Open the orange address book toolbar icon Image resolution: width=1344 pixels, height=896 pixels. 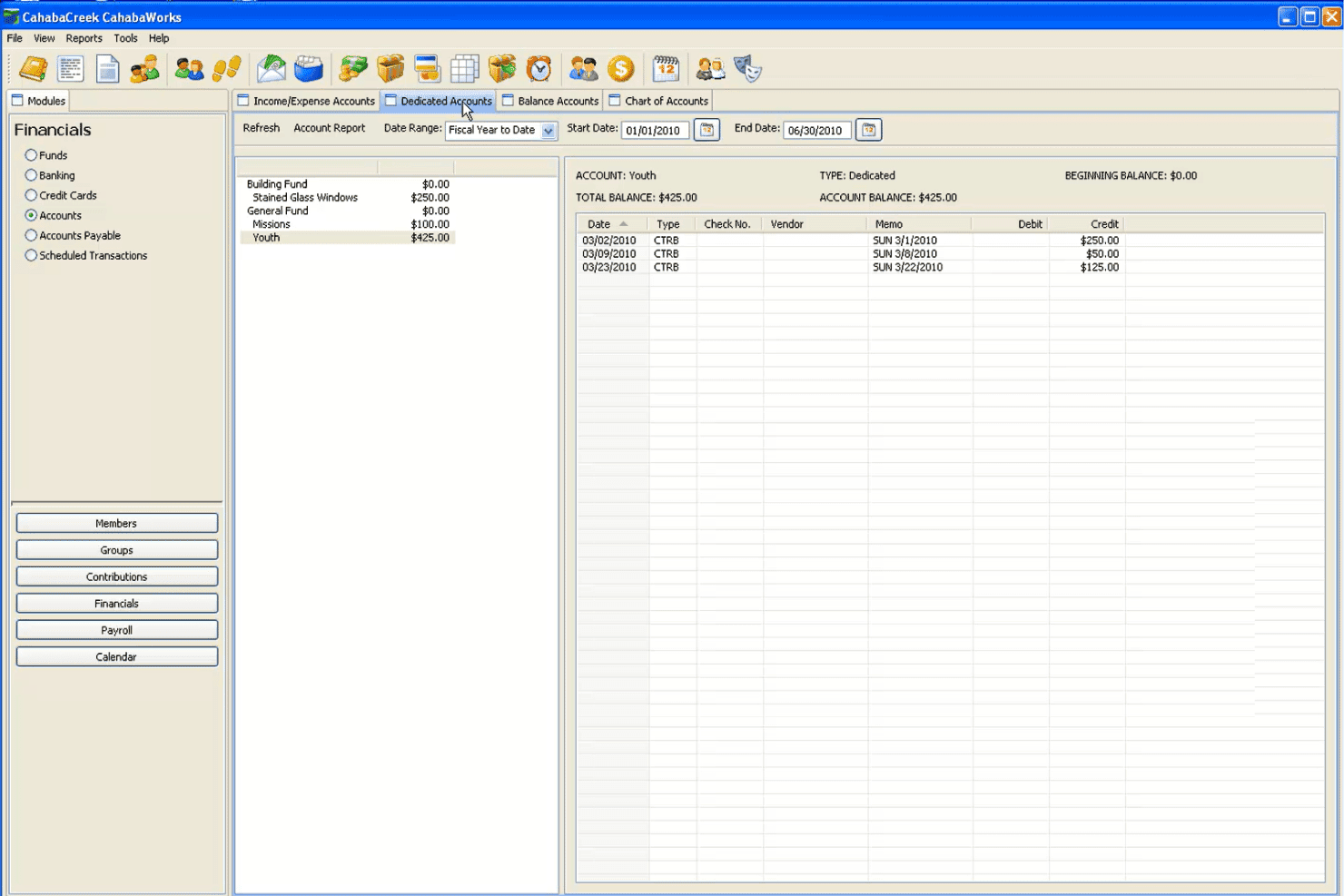34,69
